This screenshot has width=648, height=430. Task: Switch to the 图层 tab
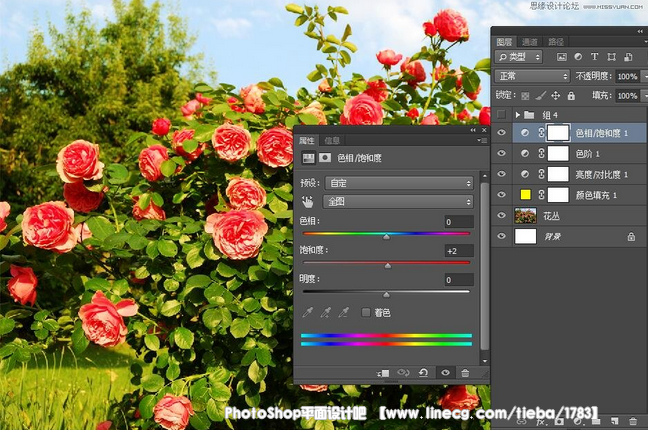pos(504,42)
